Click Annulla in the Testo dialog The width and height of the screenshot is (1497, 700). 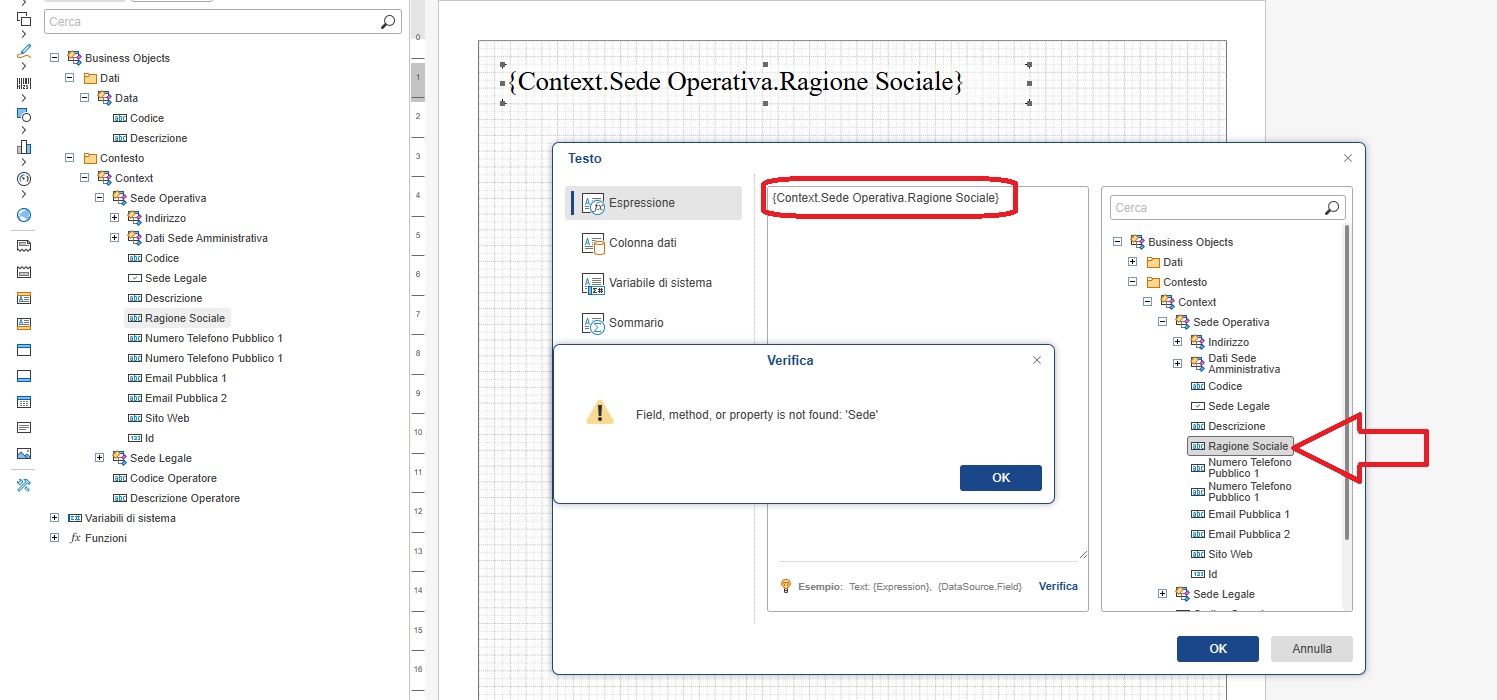pyautogui.click(x=1311, y=648)
